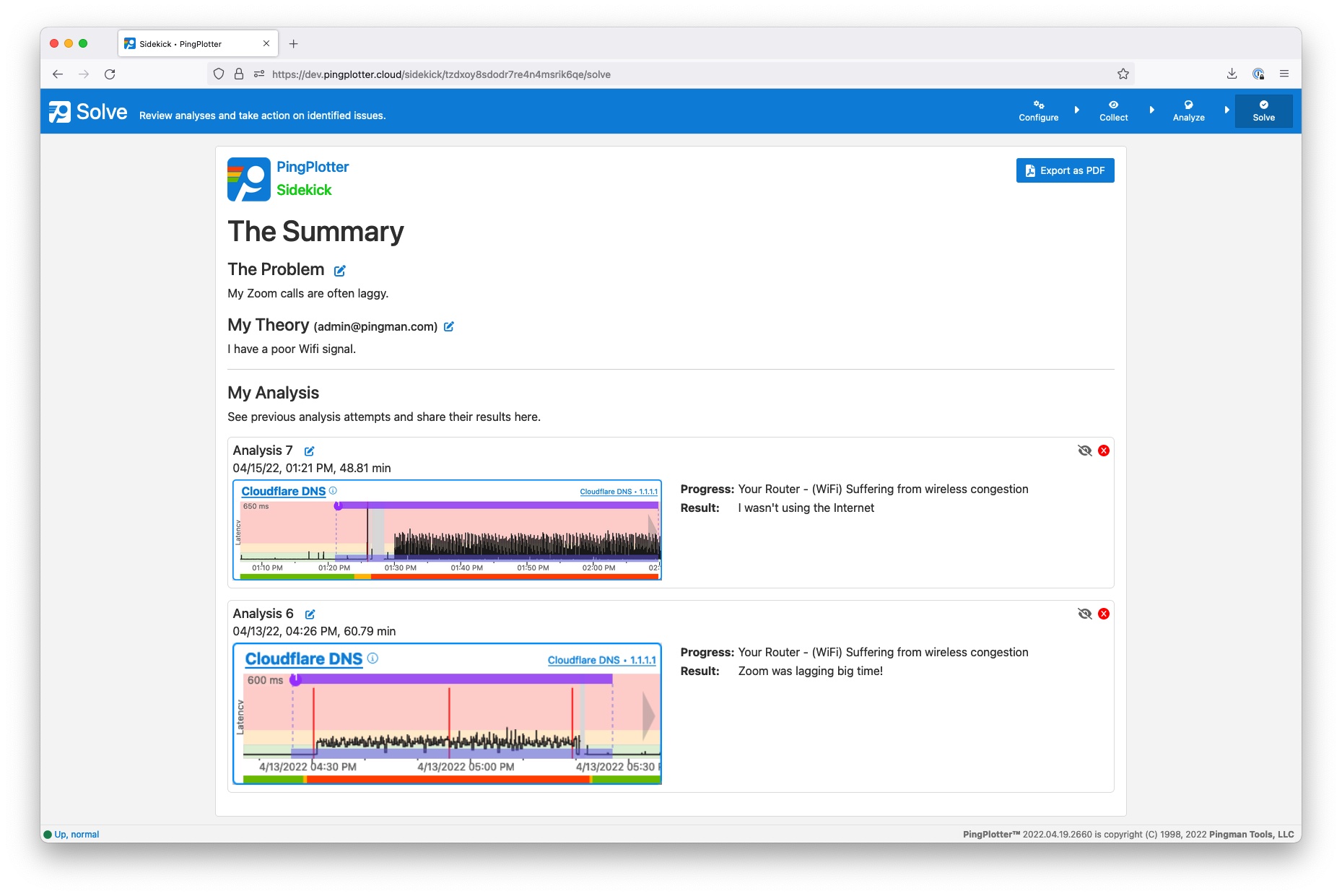
Task: Click info icon beside Analysis 6 Cloudflare DNS
Action: (x=372, y=658)
